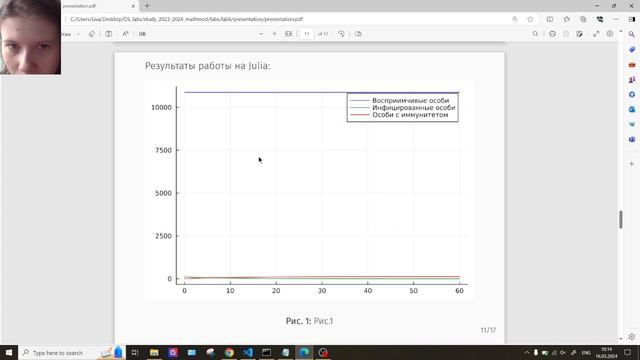Search inside the PDF document
Image resolution: width=640 pixels, height=360 pixels.
[x=535, y=34]
